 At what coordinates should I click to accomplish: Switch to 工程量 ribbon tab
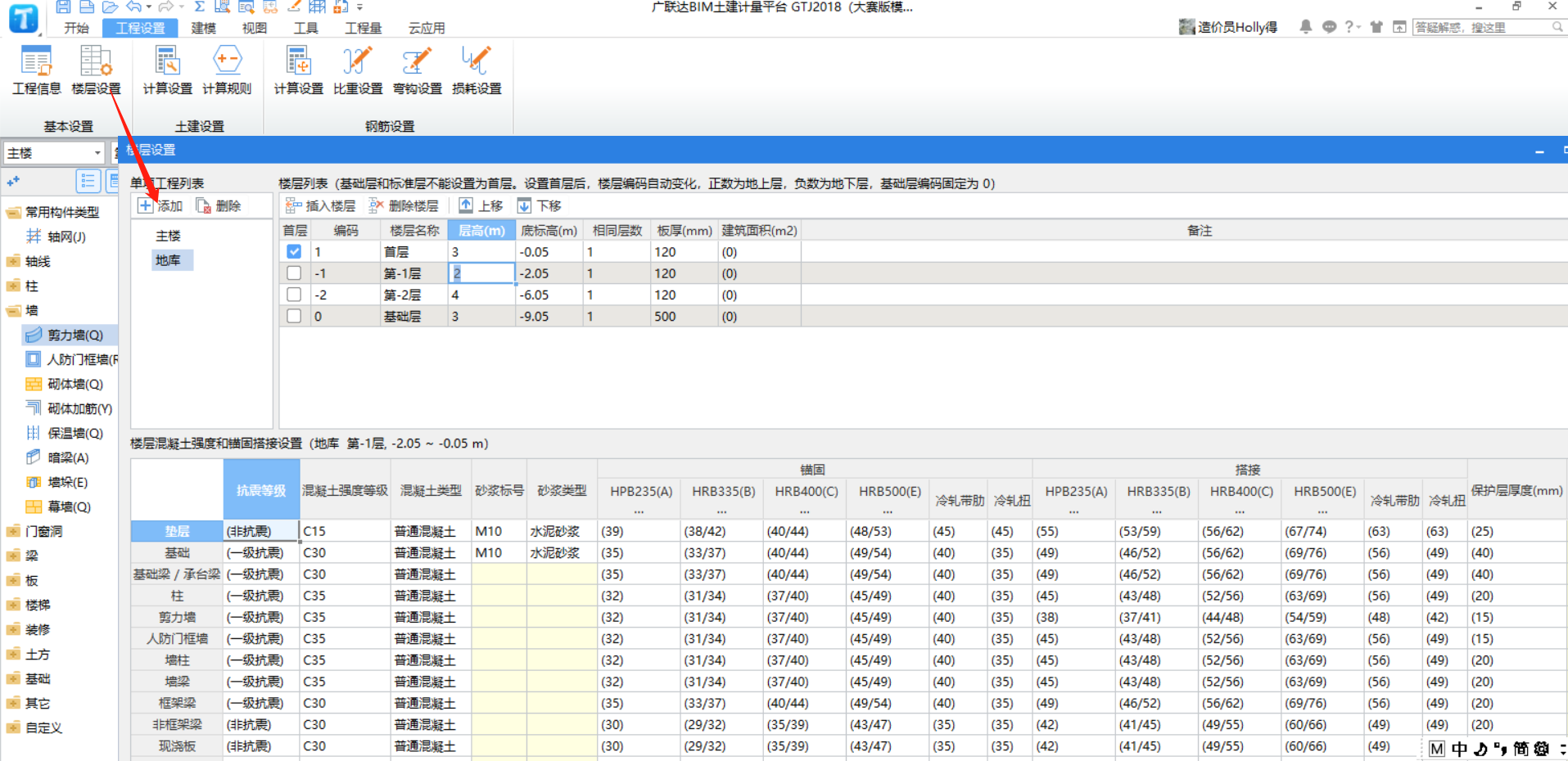tap(363, 28)
